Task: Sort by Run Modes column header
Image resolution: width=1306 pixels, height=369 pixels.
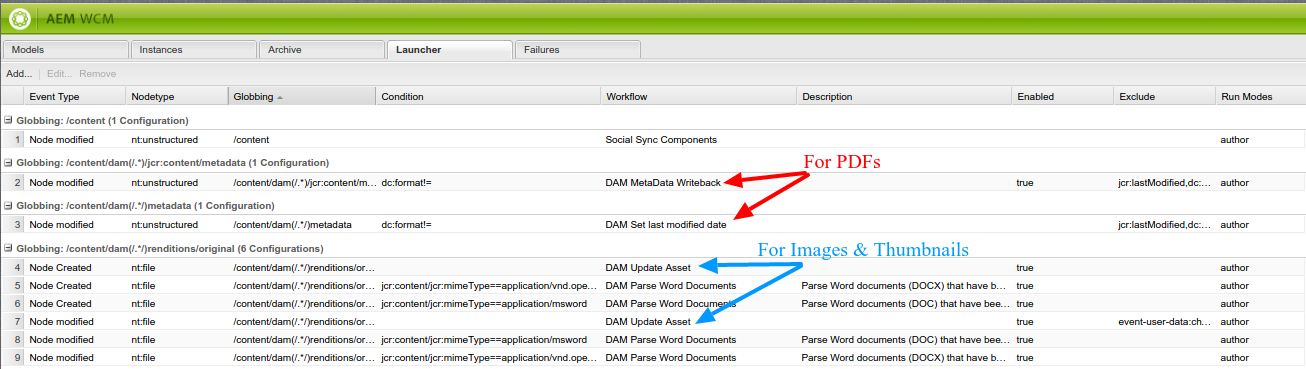Action: (1260, 97)
